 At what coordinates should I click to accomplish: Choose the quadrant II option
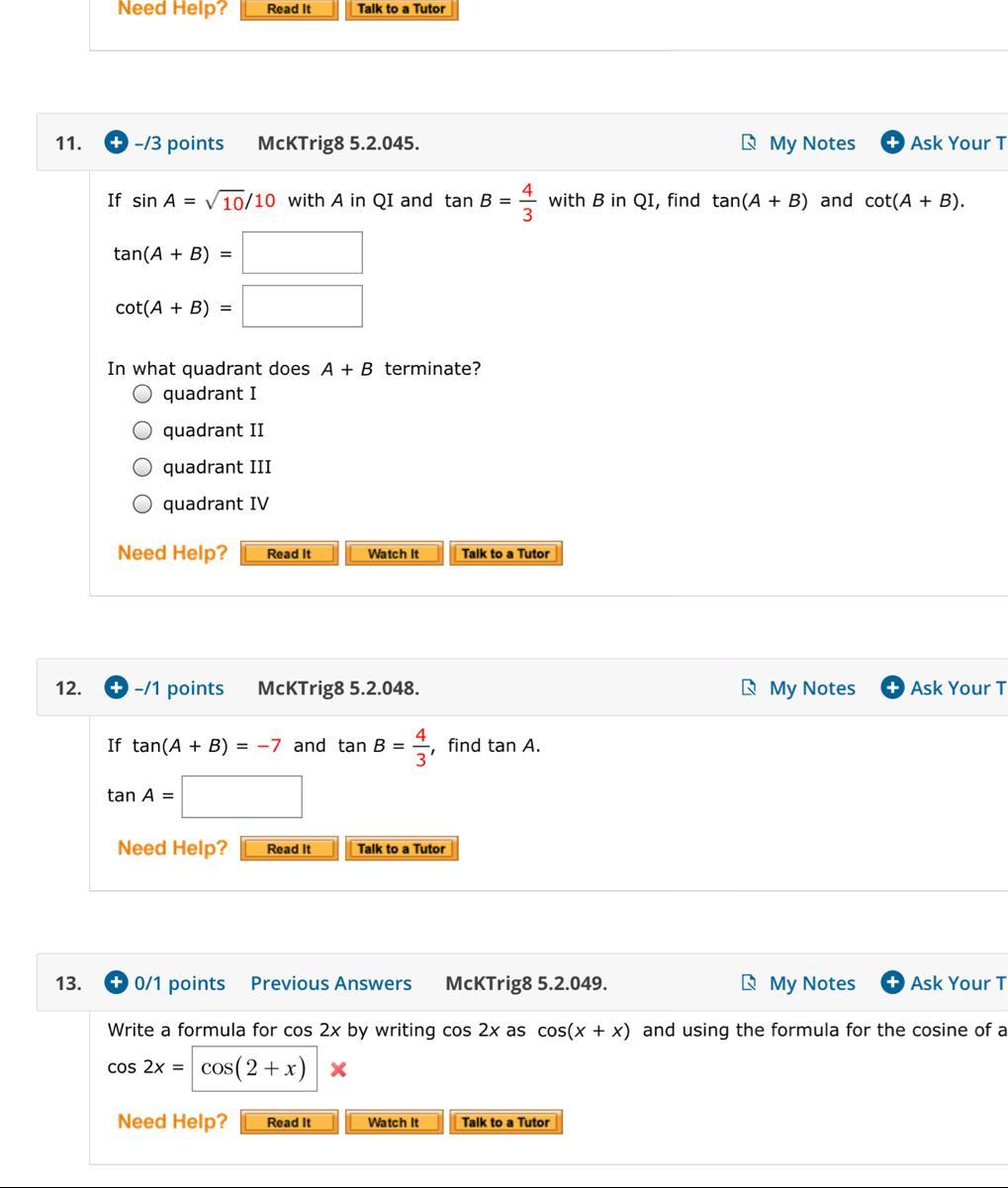(142, 430)
